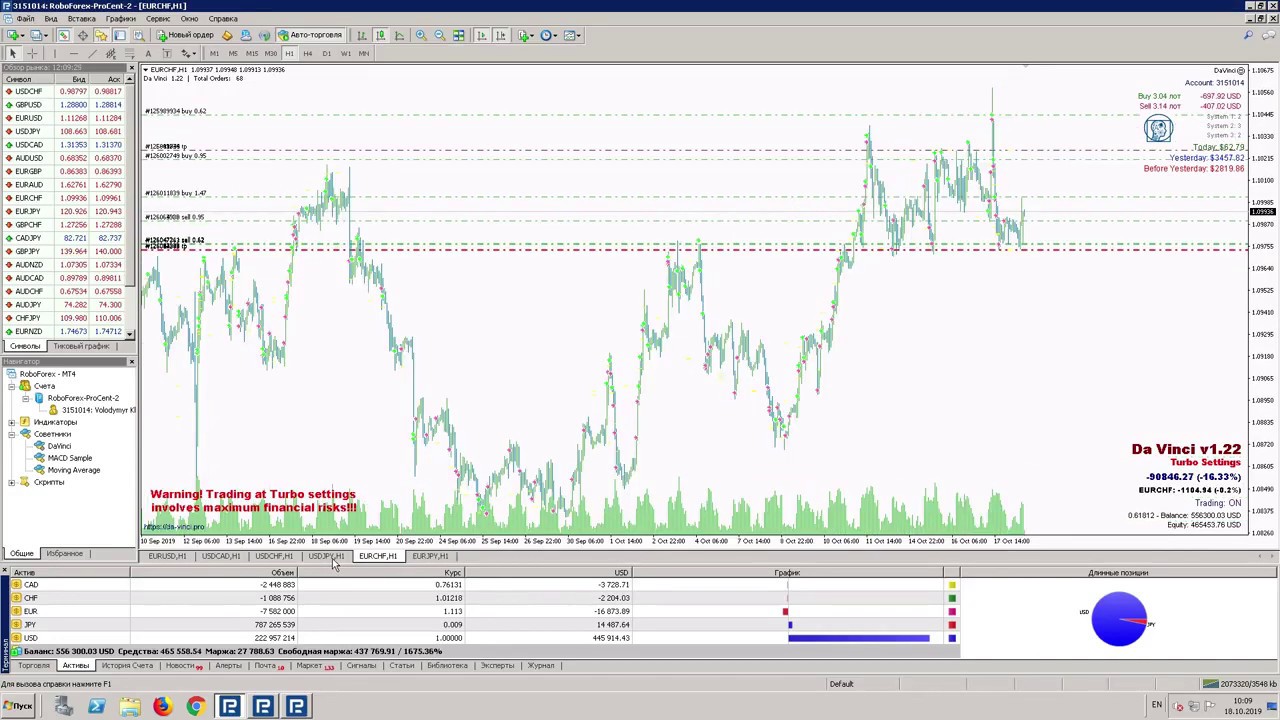The image size is (1280, 720).
Task: Tile the chart windows
Action: click(x=459, y=35)
